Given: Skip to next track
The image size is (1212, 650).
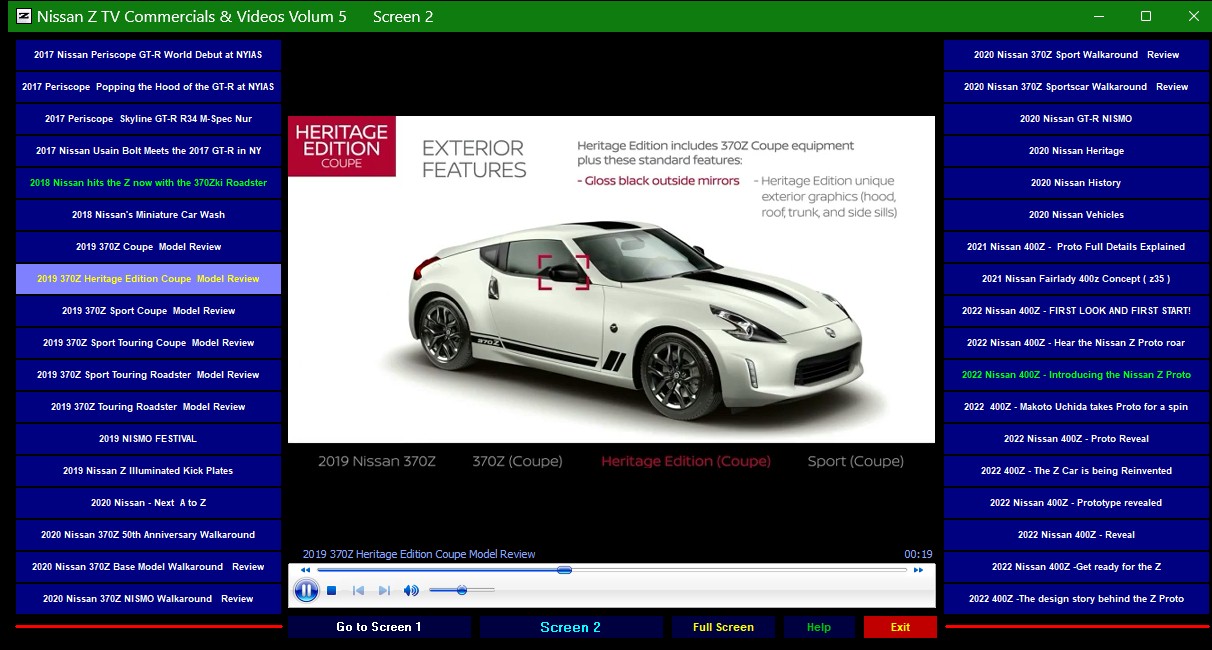Looking at the screenshot, I should click(x=384, y=591).
